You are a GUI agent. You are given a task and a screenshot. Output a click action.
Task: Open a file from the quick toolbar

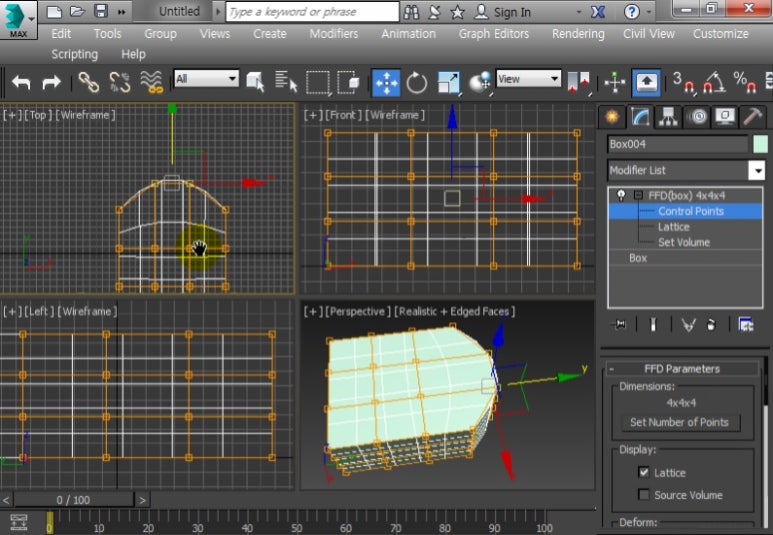tap(77, 11)
